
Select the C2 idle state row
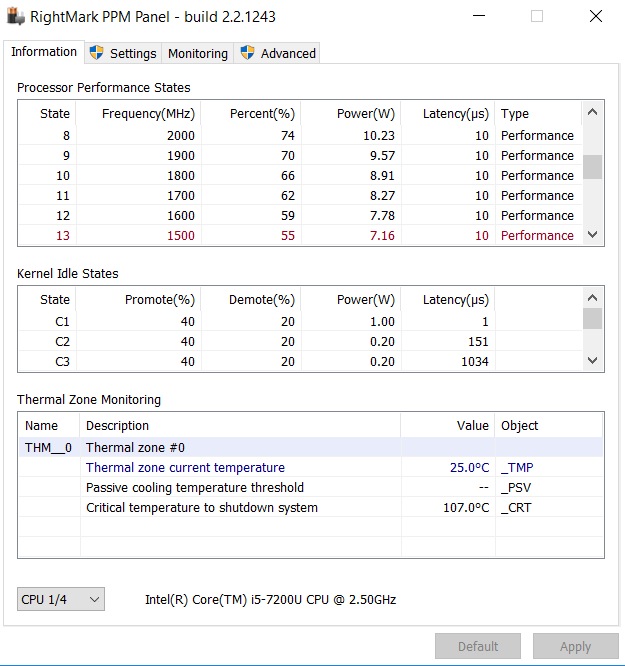[x=300, y=341]
